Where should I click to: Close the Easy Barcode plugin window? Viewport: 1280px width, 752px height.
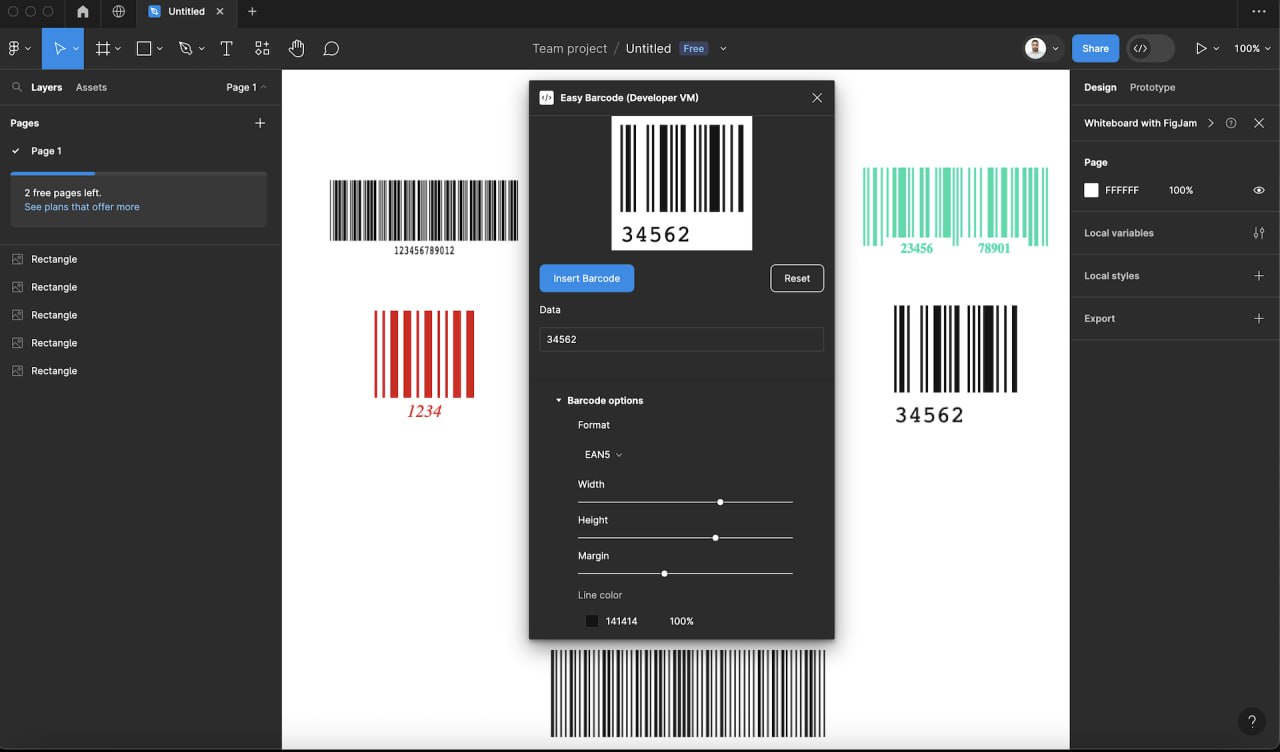pyautogui.click(x=817, y=98)
